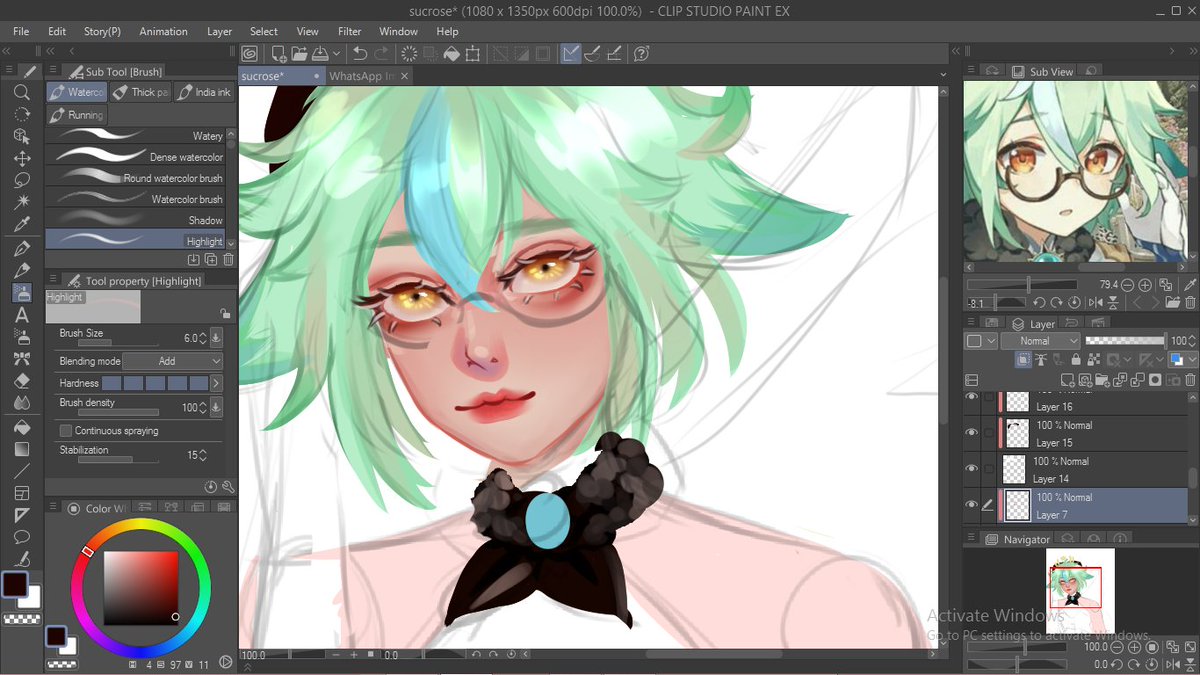Select the Auto select magic wand tool

pos(22,202)
